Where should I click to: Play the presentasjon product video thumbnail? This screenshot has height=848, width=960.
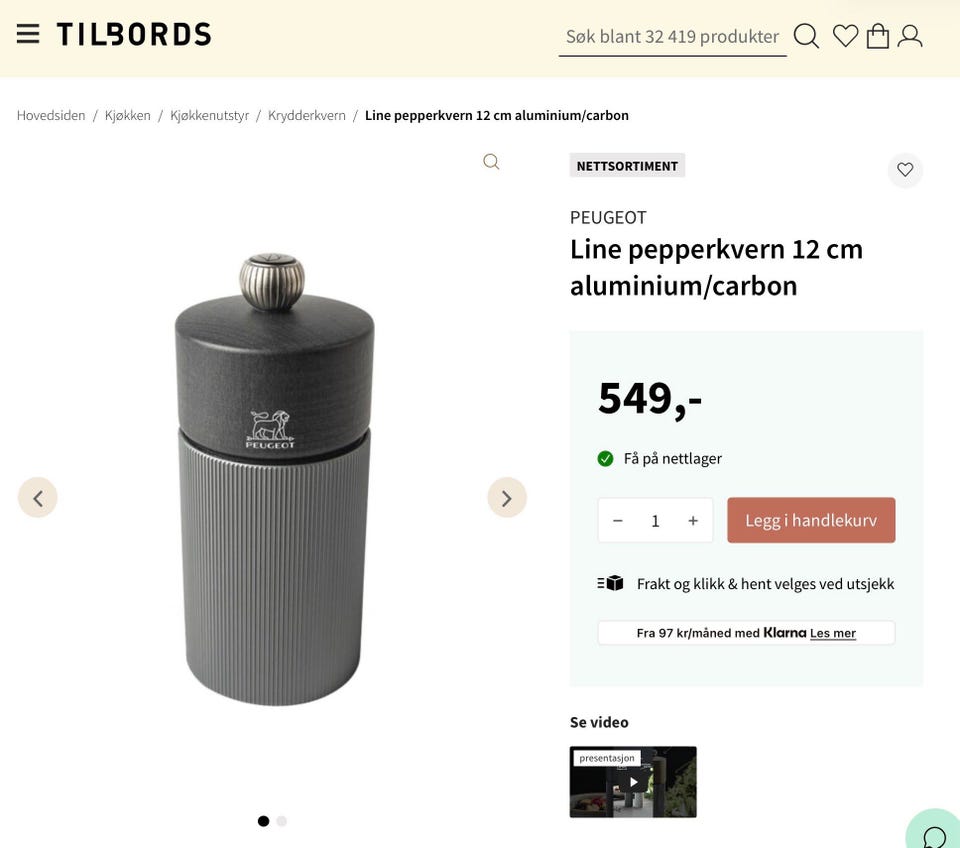tap(633, 781)
